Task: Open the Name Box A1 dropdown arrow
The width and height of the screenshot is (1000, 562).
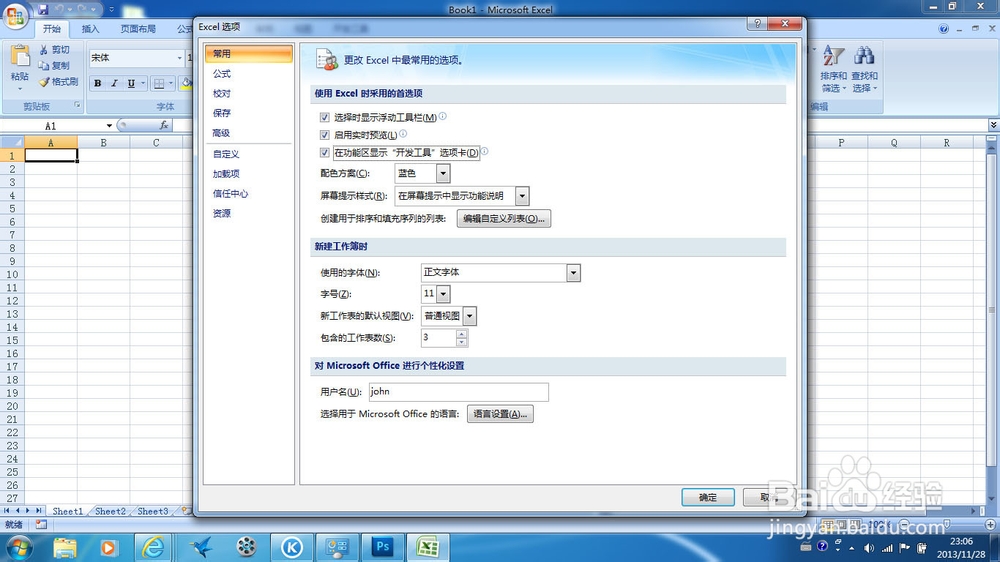Action: (109, 126)
